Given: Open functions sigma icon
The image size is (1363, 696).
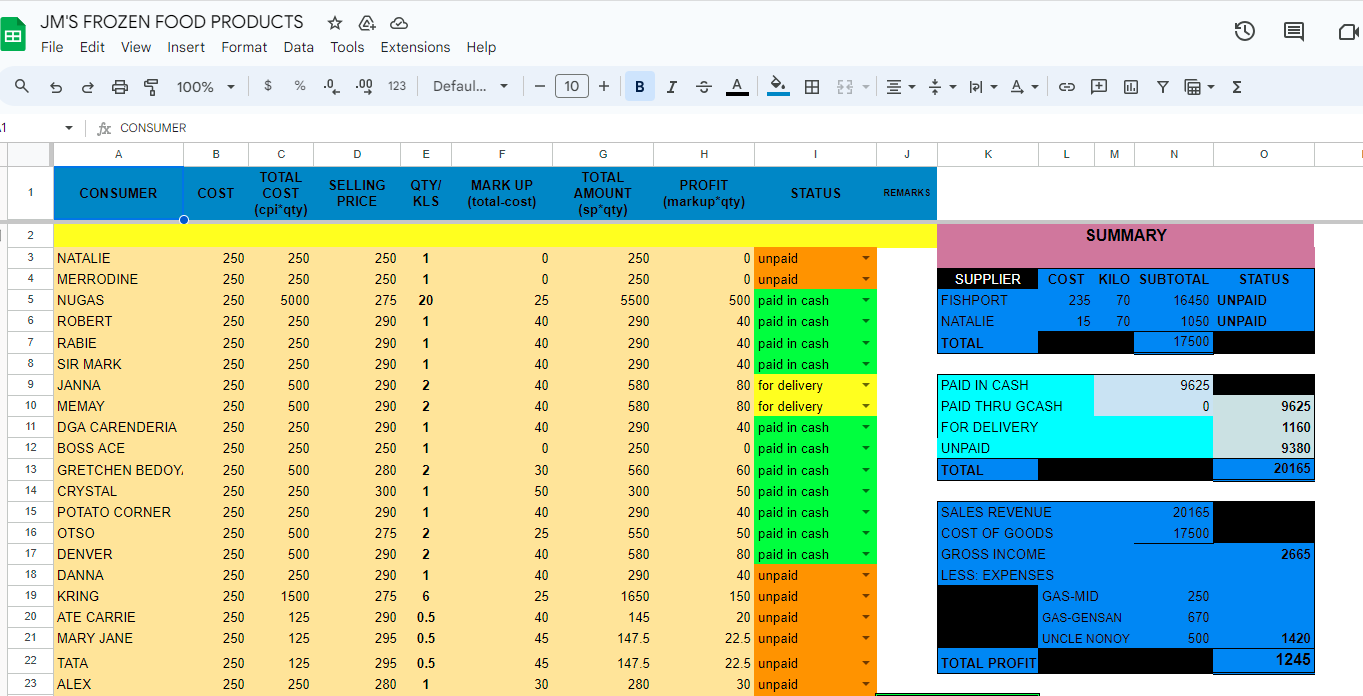Looking at the screenshot, I should pyautogui.click(x=1237, y=87).
